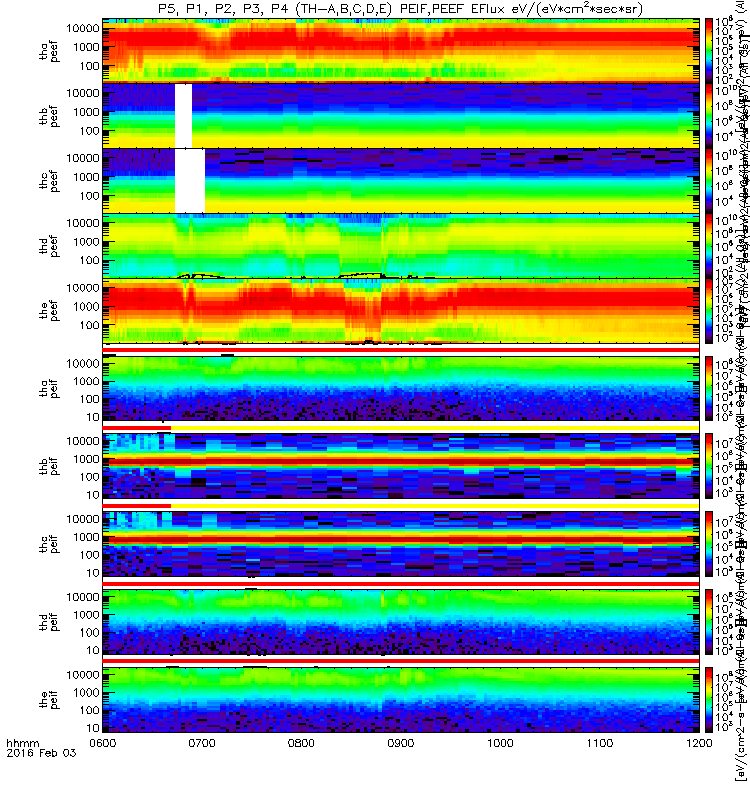The width and height of the screenshot is (750, 800).
Task: Click inside the thb peif spectrogram panel
Action: (401, 466)
